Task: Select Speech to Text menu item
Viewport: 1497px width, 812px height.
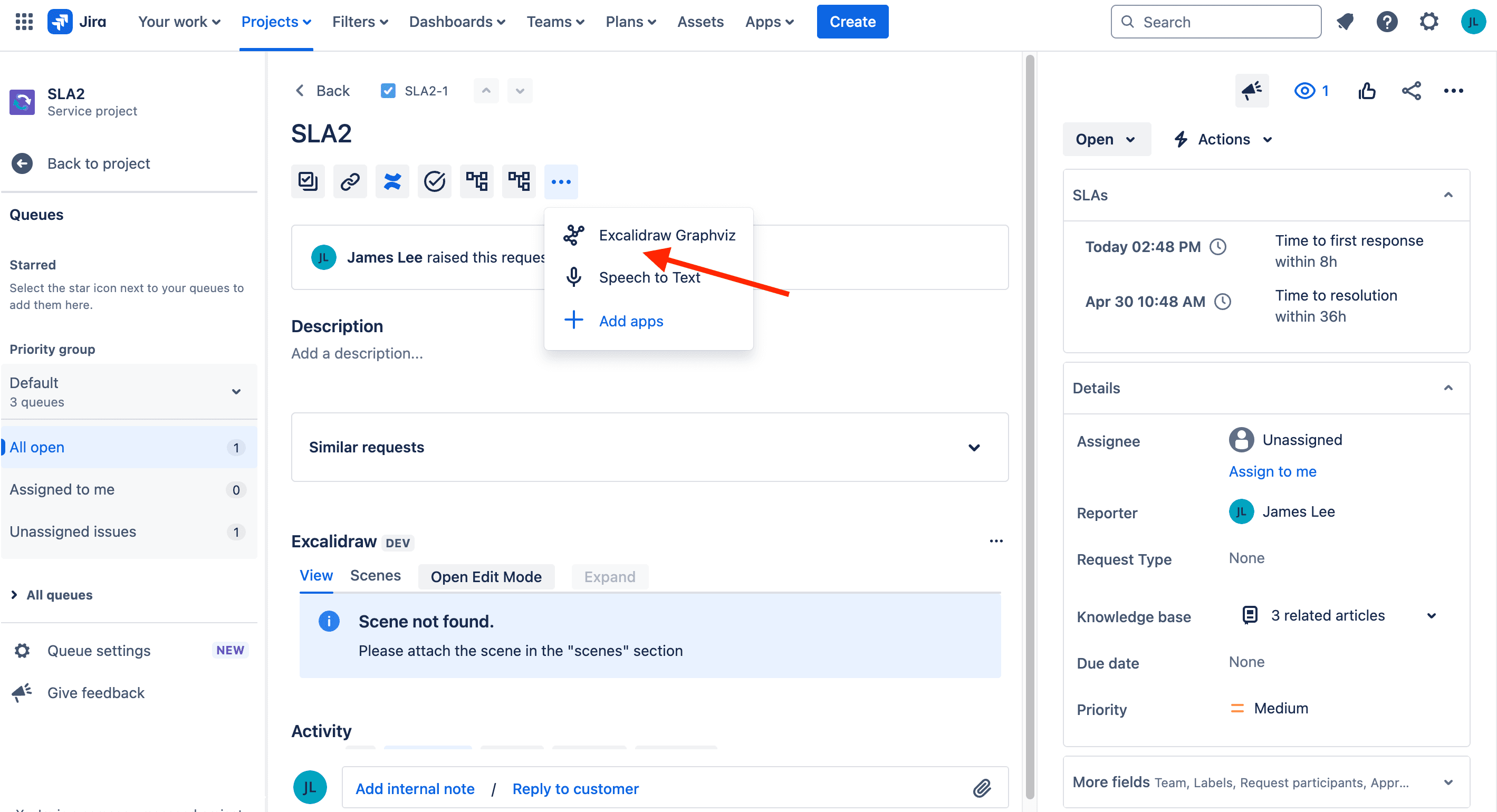Action: (x=649, y=277)
